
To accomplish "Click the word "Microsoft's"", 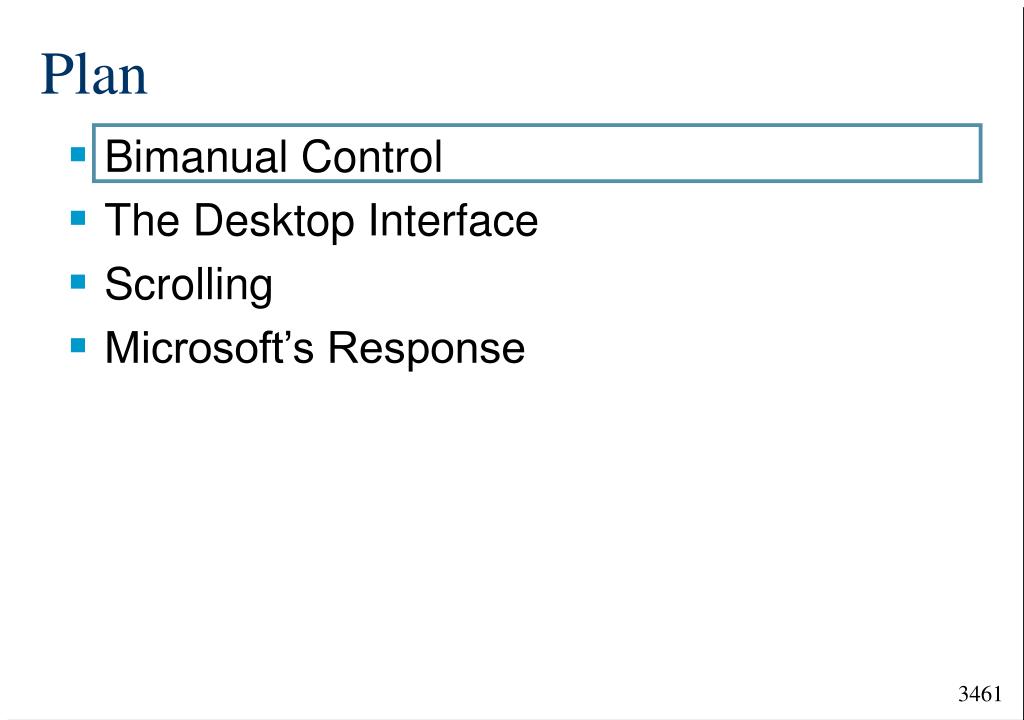I will tap(210, 348).
